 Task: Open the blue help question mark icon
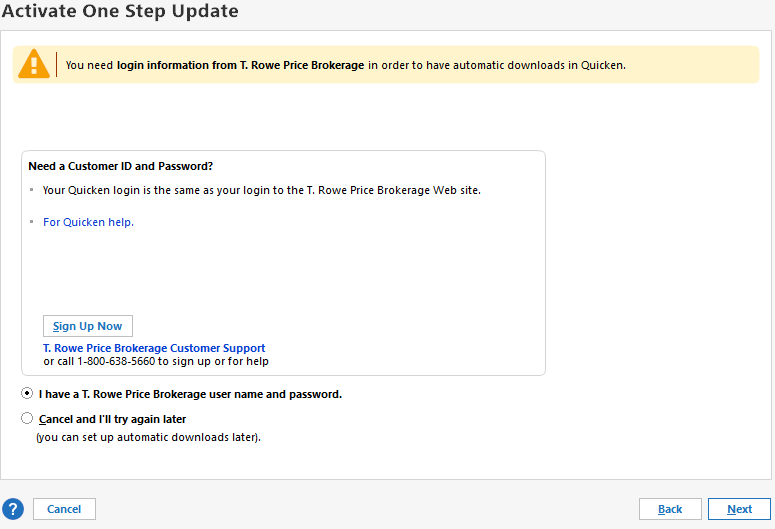point(13,509)
